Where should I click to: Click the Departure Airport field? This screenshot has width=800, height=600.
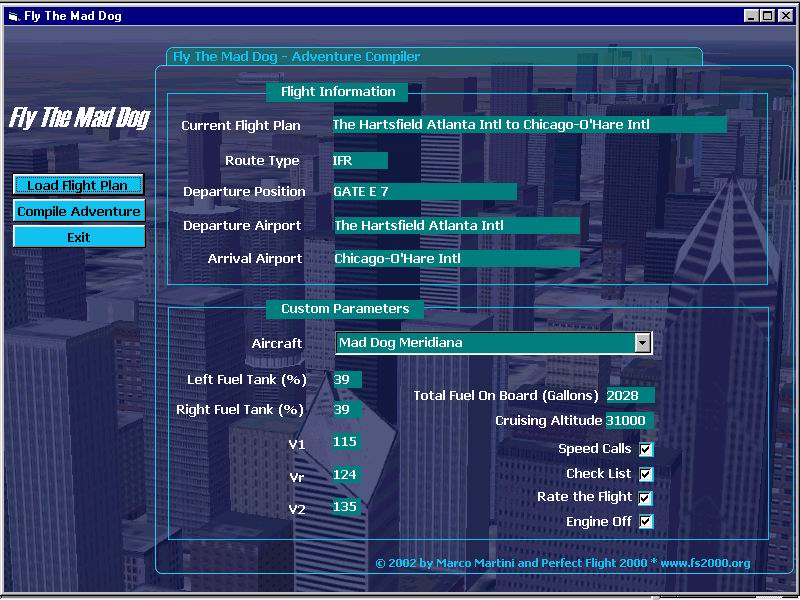click(x=457, y=226)
